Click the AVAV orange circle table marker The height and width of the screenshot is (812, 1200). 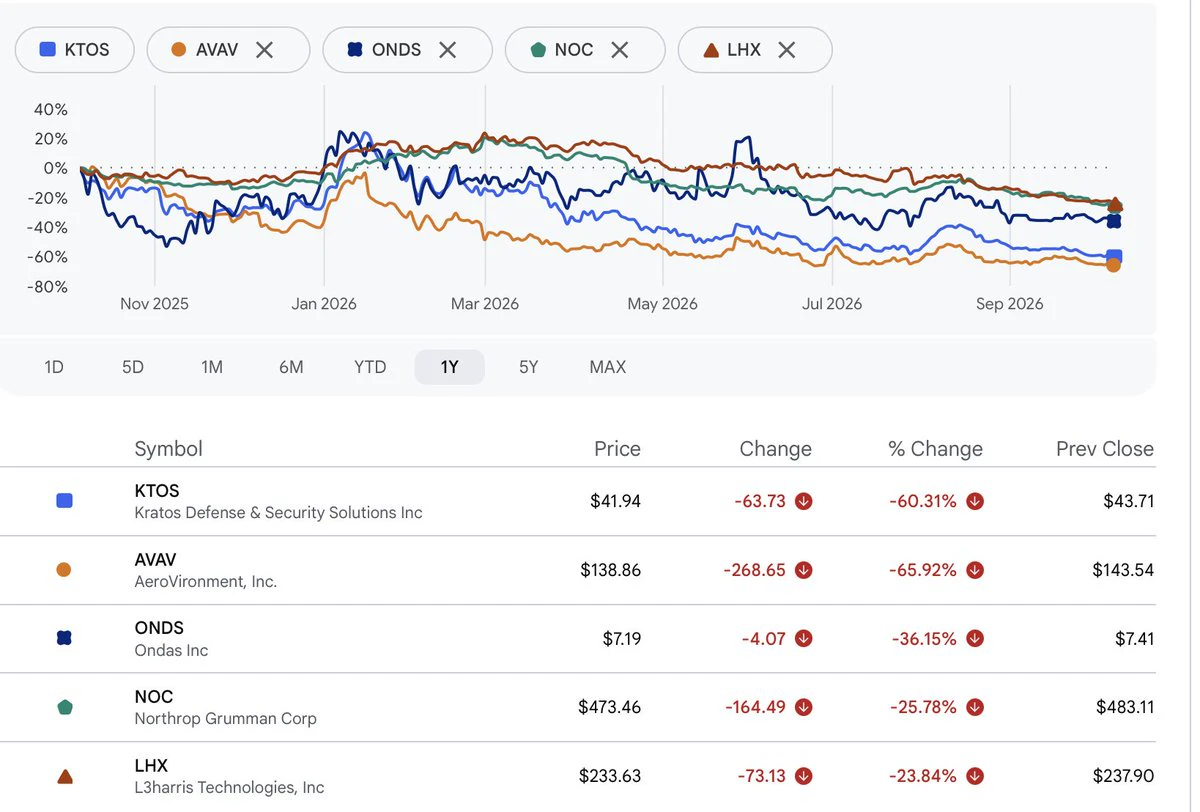click(64, 570)
